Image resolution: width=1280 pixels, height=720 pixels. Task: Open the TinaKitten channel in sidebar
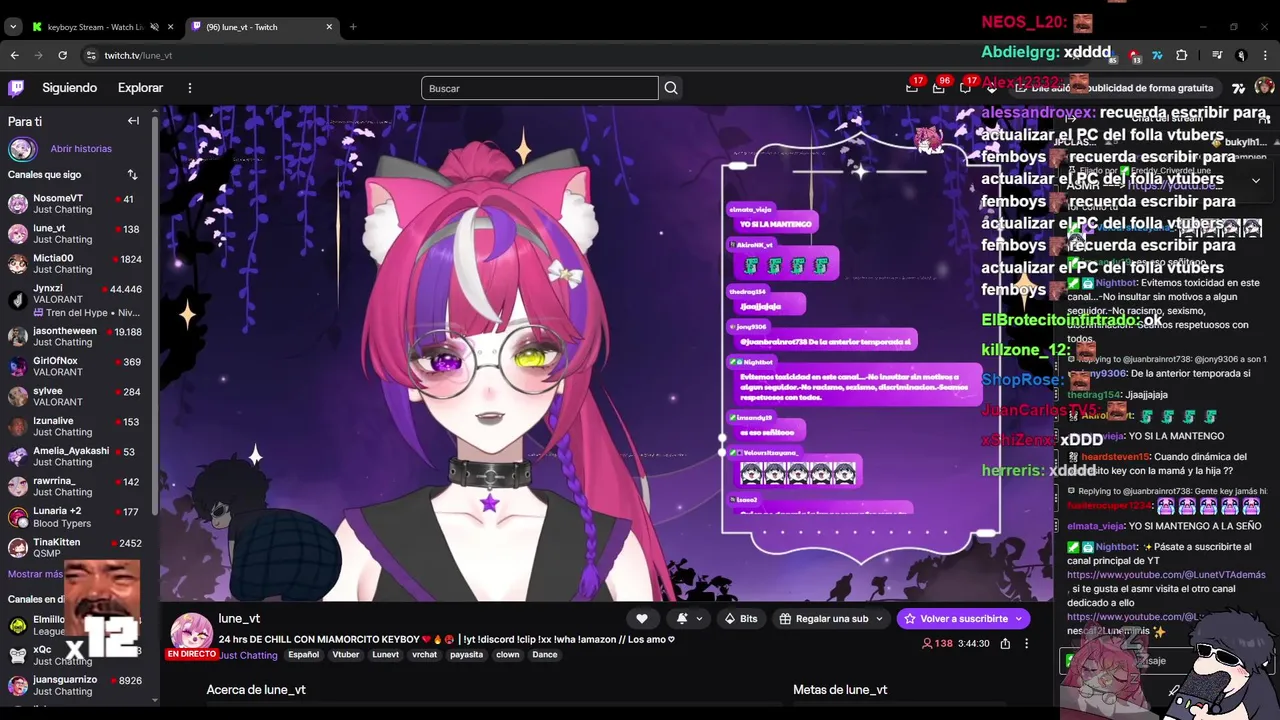click(75, 548)
